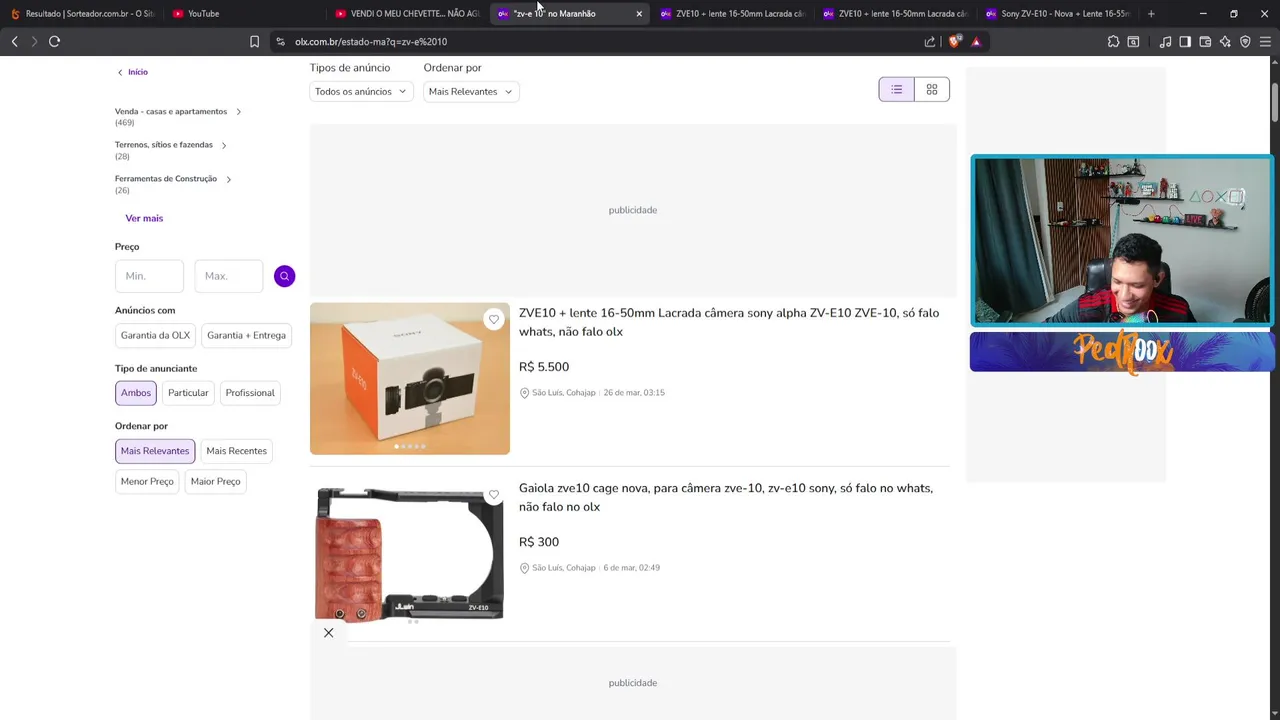
Task: Click the "6 de mar, 02:49" listing date
Action: [631, 568]
